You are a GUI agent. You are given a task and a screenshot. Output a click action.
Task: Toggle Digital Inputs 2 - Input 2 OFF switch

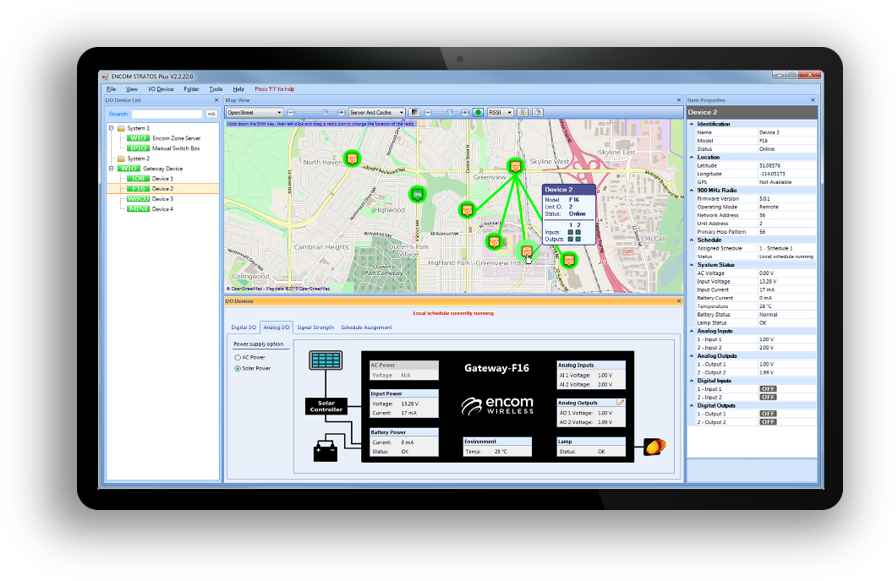(x=767, y=397)
